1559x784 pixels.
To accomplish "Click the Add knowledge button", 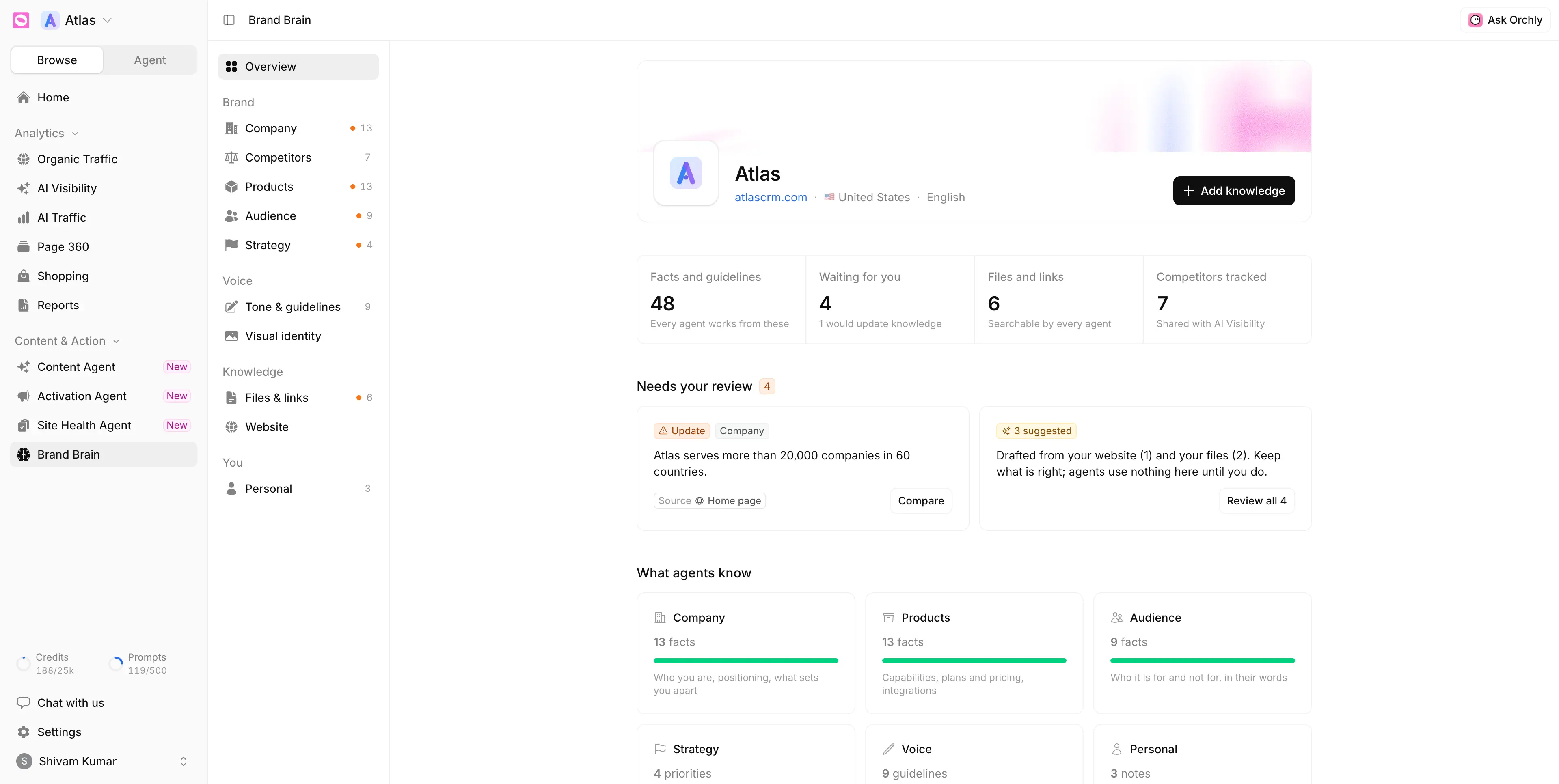I will [x=1233, y=191].
